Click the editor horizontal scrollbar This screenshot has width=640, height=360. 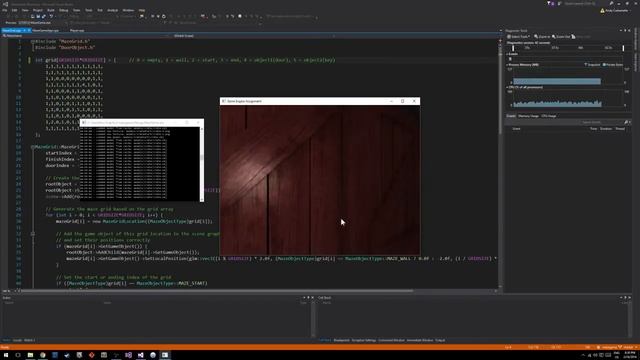[x=216, y=291]
